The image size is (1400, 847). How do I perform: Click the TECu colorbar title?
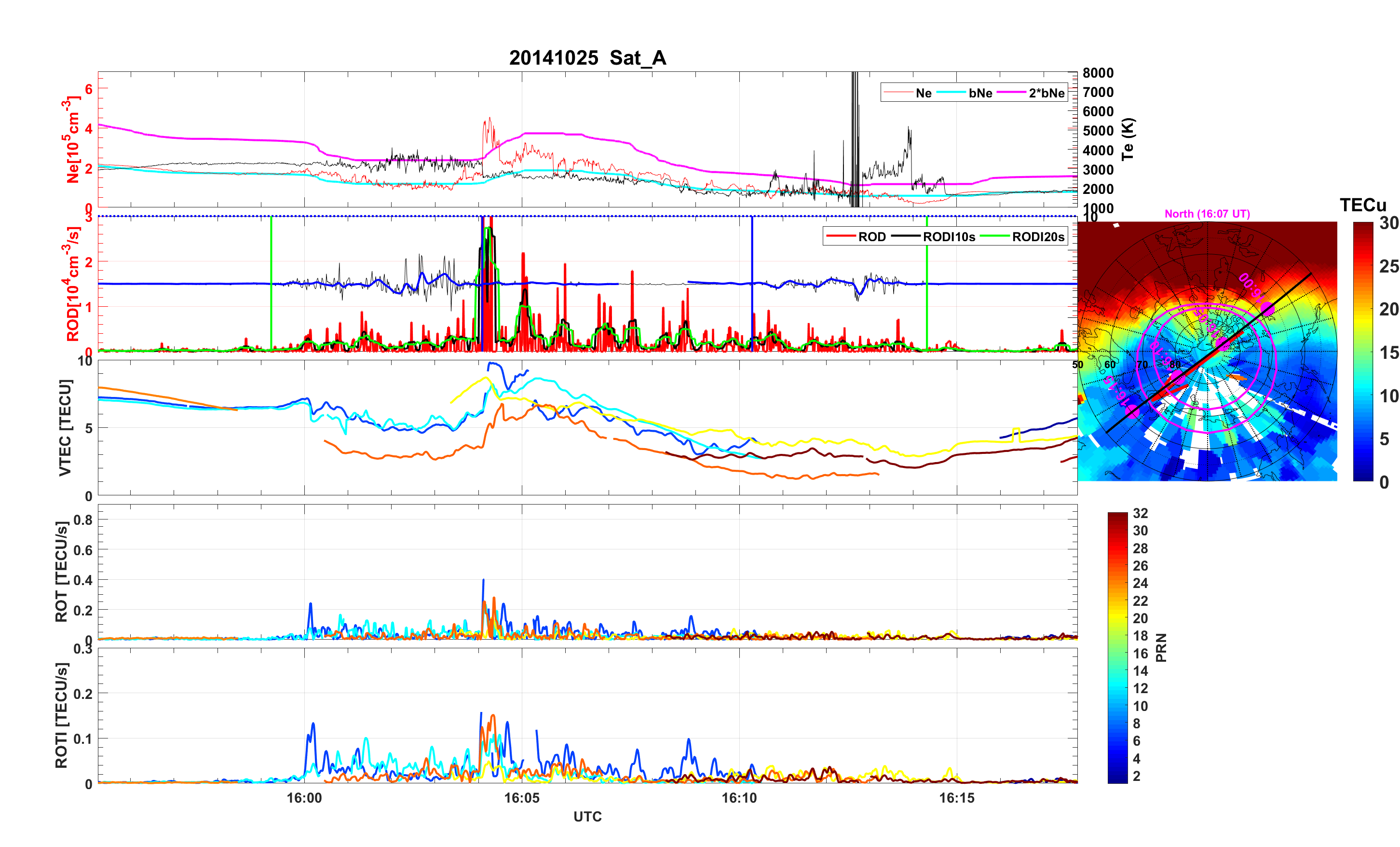click(1362, 205)
